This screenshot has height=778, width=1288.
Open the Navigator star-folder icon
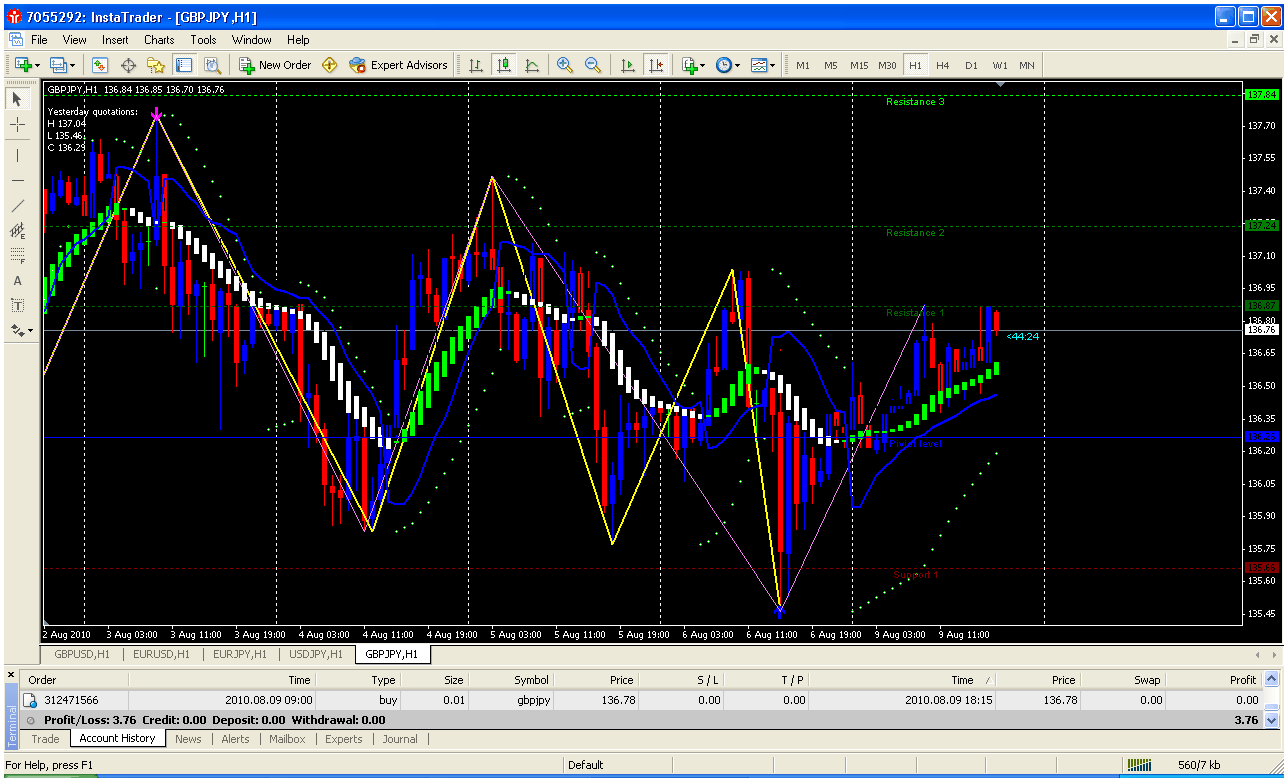(x=156, y=65)
